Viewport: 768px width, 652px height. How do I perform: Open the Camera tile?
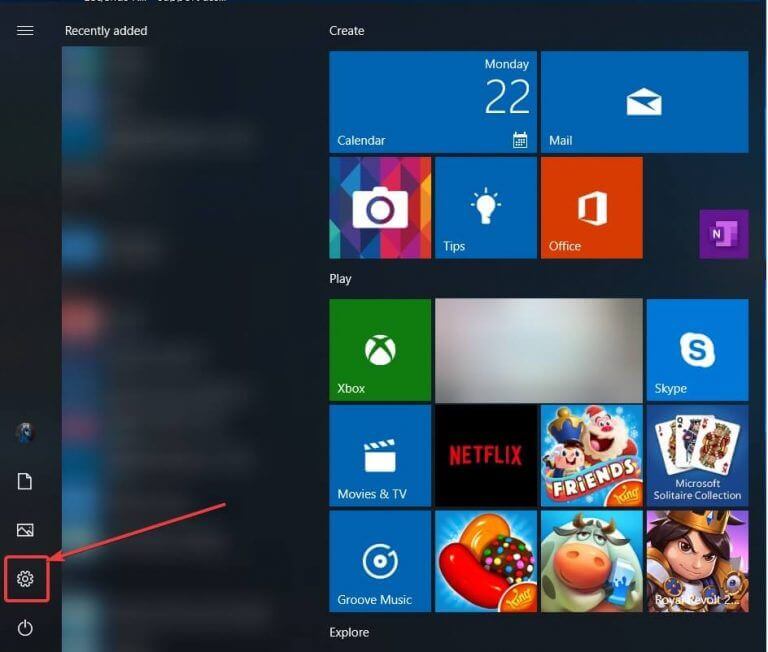click(x=380, y=208)
